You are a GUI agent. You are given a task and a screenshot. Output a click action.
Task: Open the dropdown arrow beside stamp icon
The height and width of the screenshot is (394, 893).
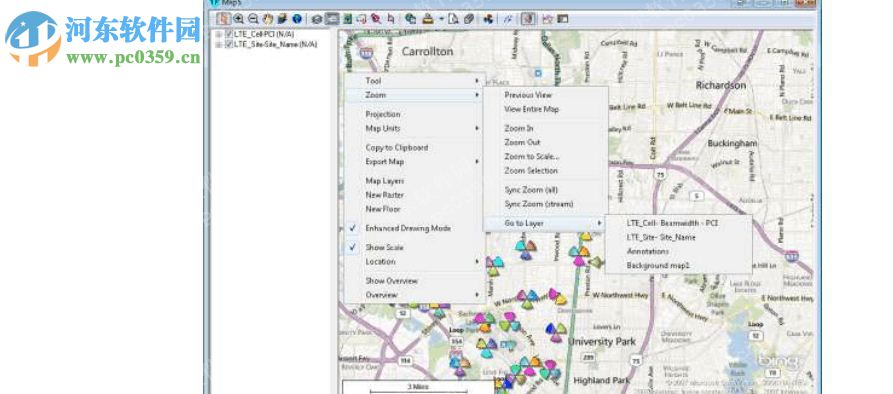tap(441, 19)
